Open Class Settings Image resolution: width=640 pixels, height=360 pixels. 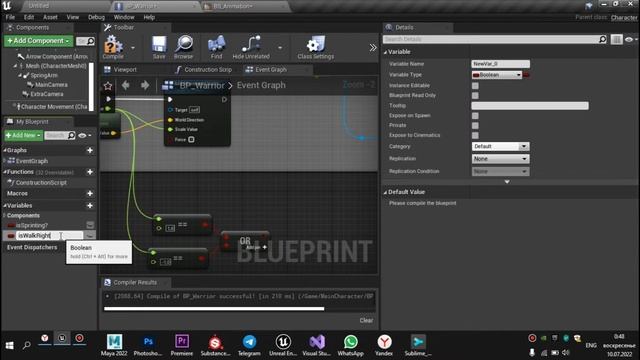[316, 47]
